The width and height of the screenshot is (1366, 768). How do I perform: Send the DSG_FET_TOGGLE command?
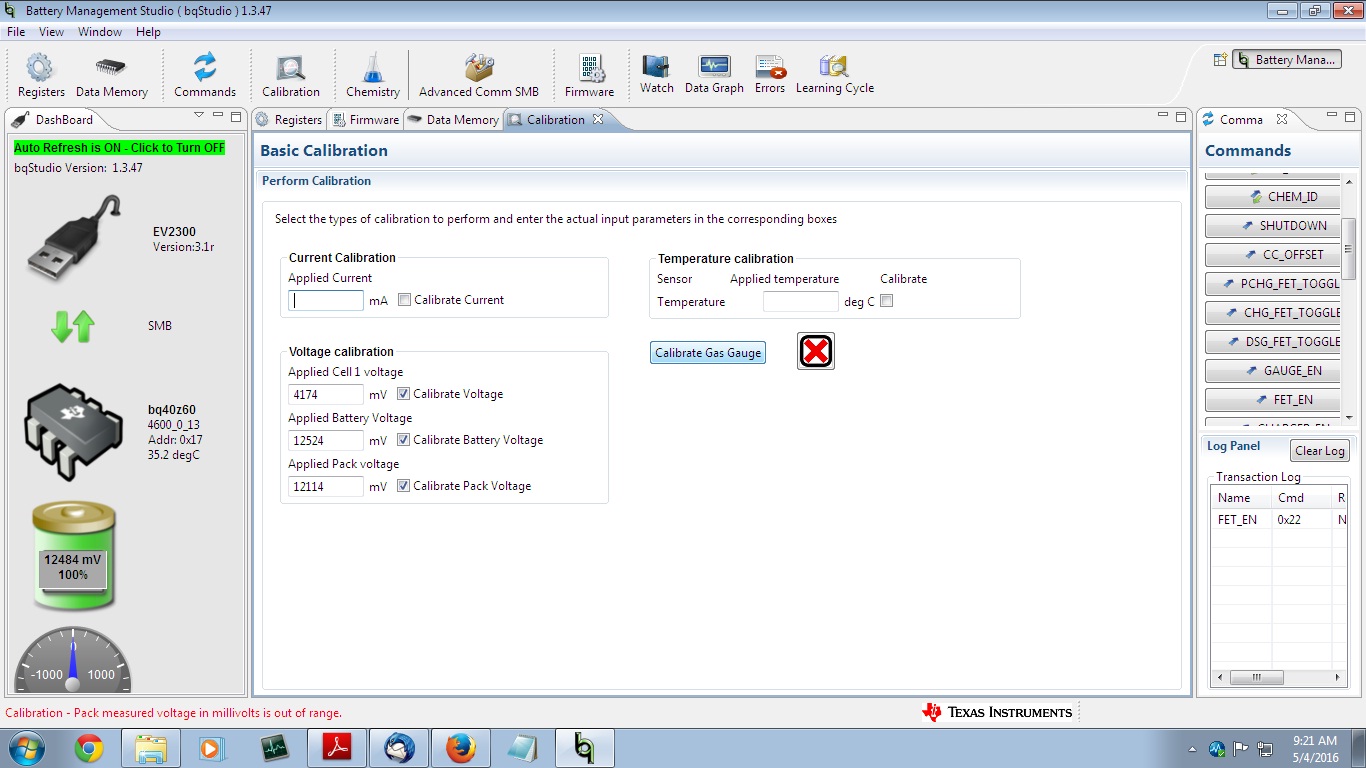click(x=1273, y=342)
